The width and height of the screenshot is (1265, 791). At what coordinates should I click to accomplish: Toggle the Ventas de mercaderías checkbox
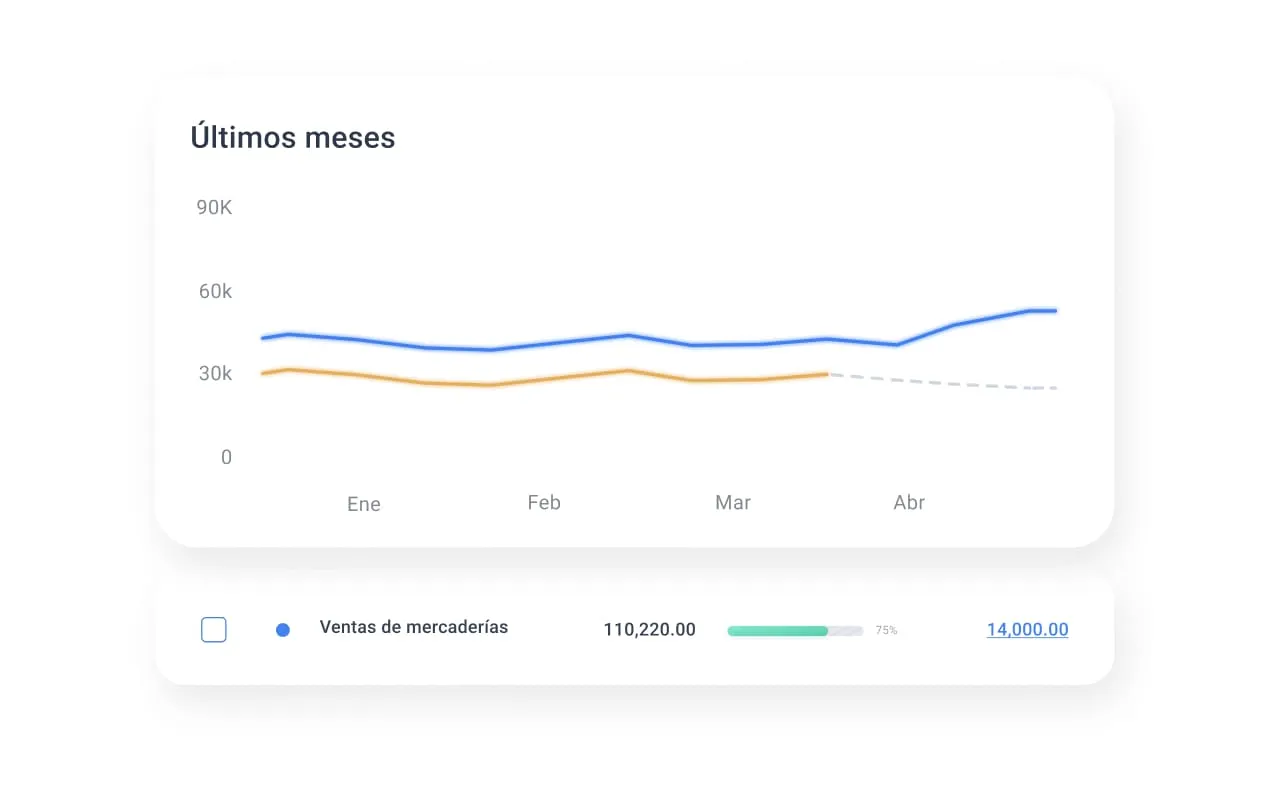pos(213,629)
